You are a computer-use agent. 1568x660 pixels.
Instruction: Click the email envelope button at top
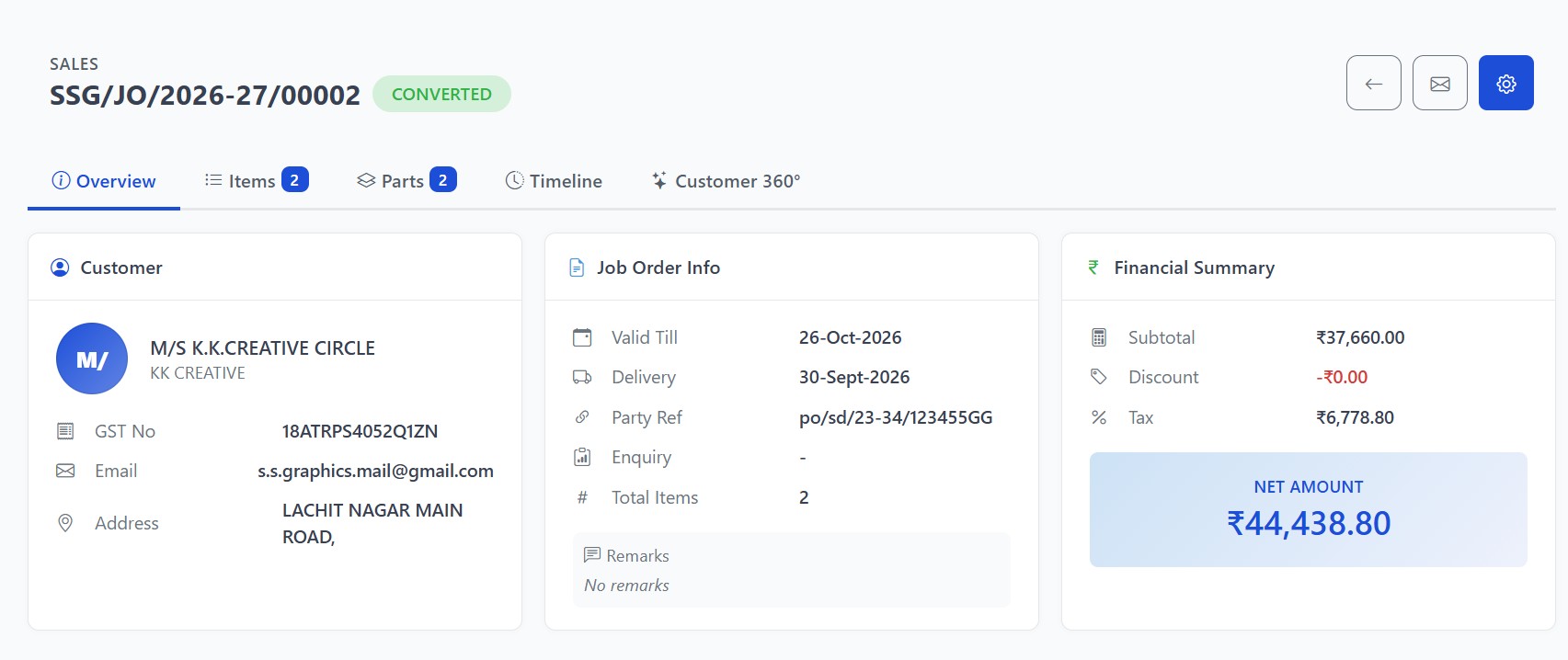tap(1439, 83)
